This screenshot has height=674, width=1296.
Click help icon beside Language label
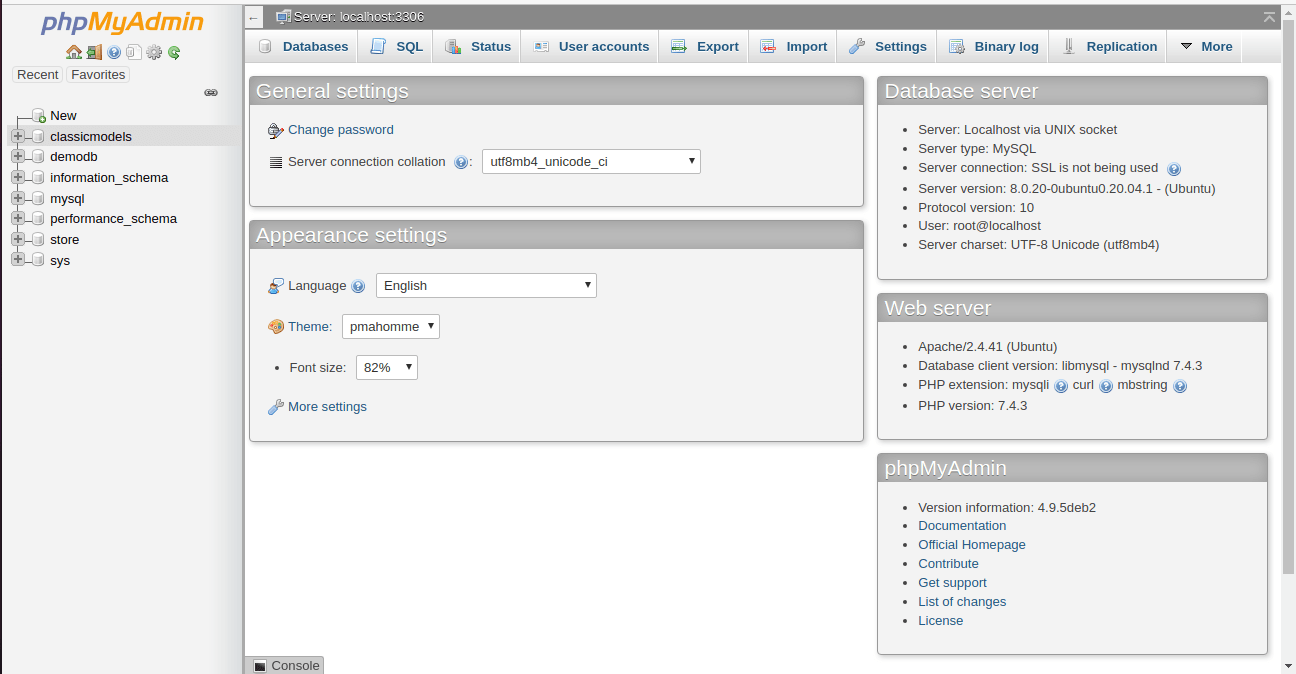pyautogui.click(x=358, y=286)
